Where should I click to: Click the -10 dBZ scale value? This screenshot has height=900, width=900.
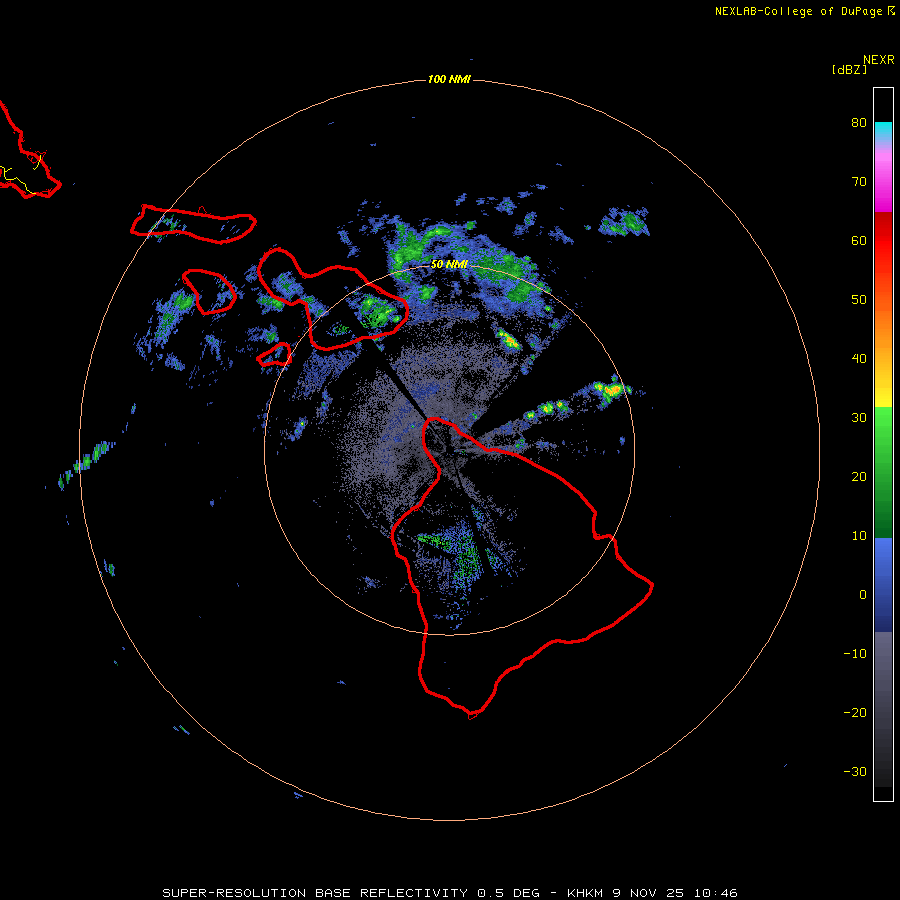855,653
